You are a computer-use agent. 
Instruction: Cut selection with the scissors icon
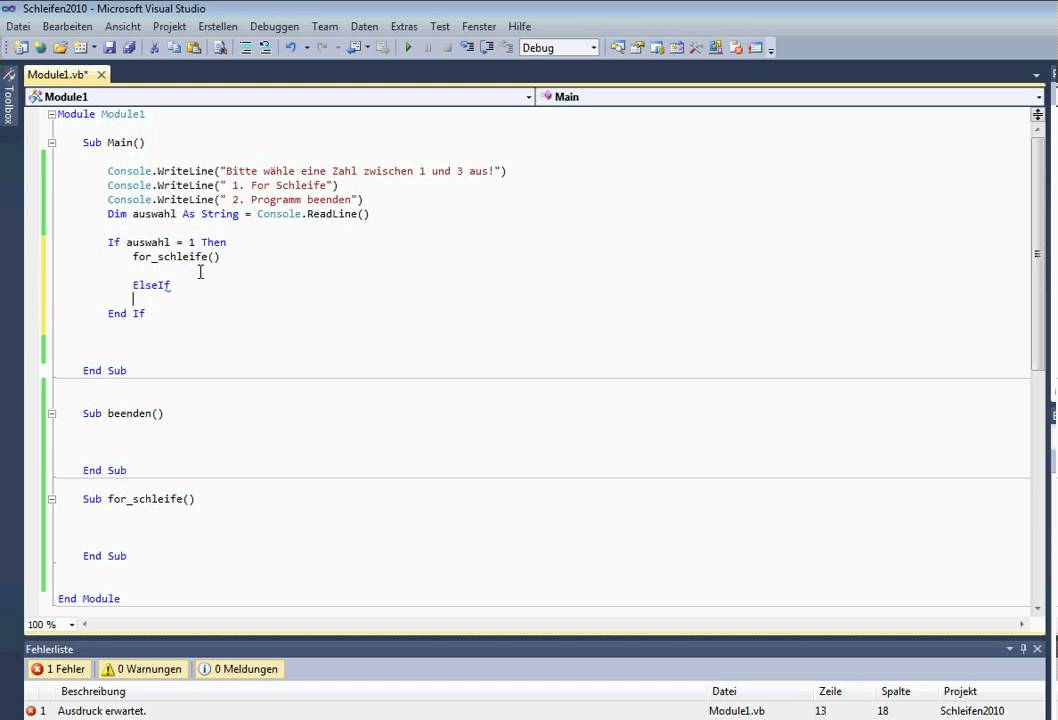(x=155, y=48)
